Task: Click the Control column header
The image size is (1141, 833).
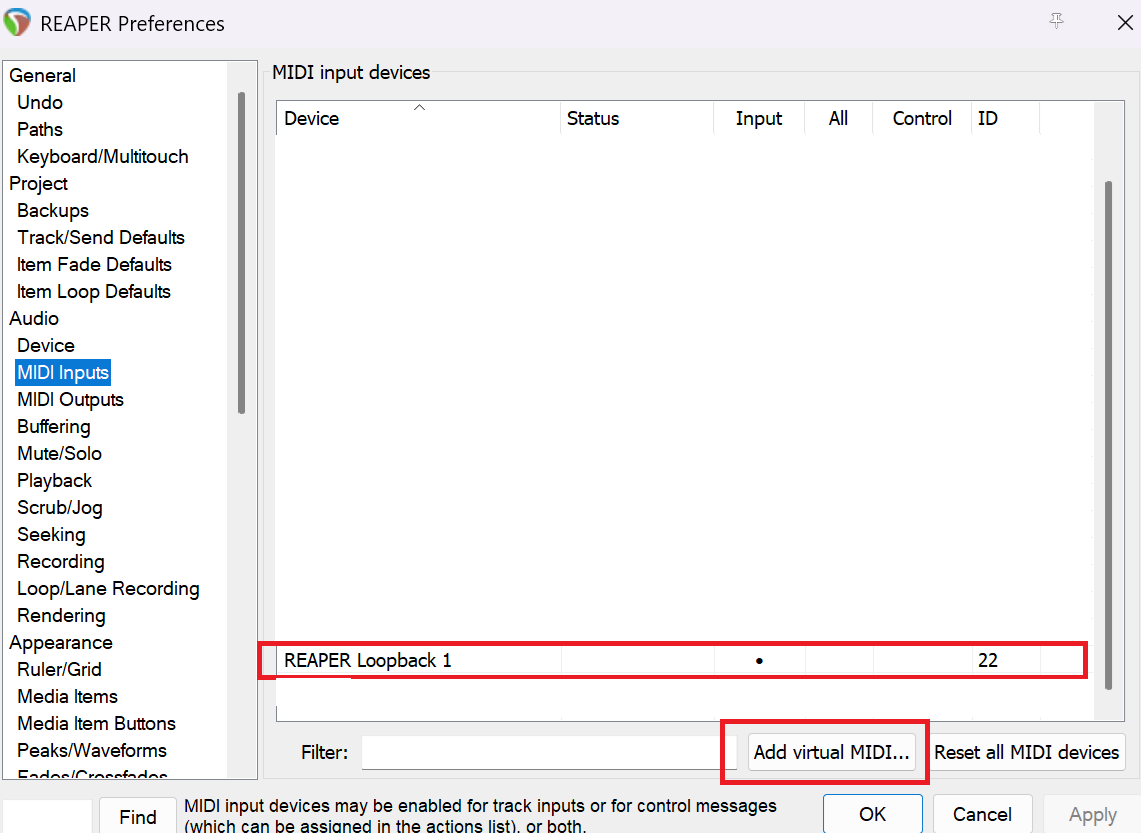Action: point(922,119)
